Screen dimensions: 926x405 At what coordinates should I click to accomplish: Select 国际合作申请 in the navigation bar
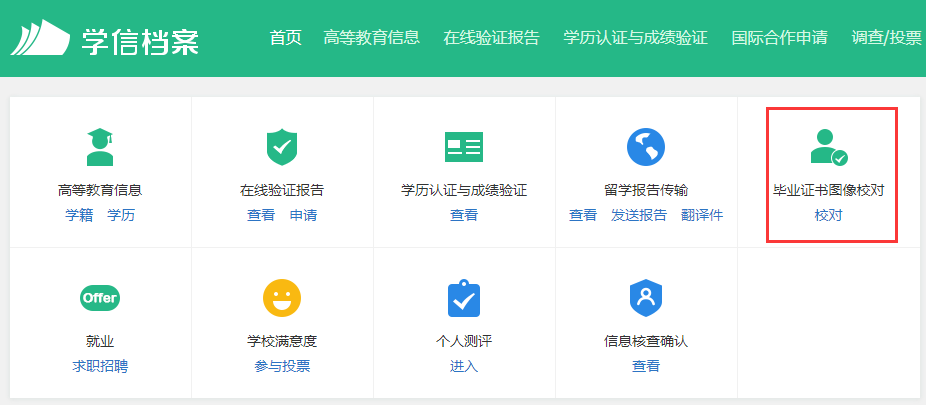(779, 38)
